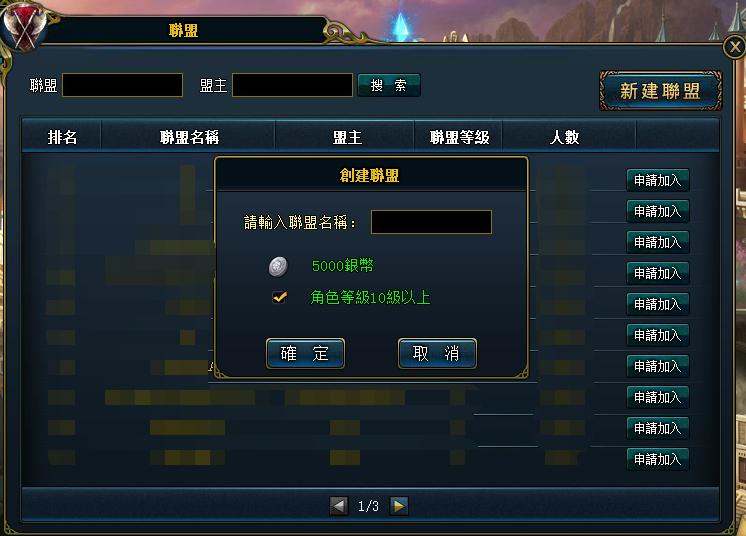
Task: Click the alliance name input in dialog
Action: pyautogui.click(x=431, y=222)
